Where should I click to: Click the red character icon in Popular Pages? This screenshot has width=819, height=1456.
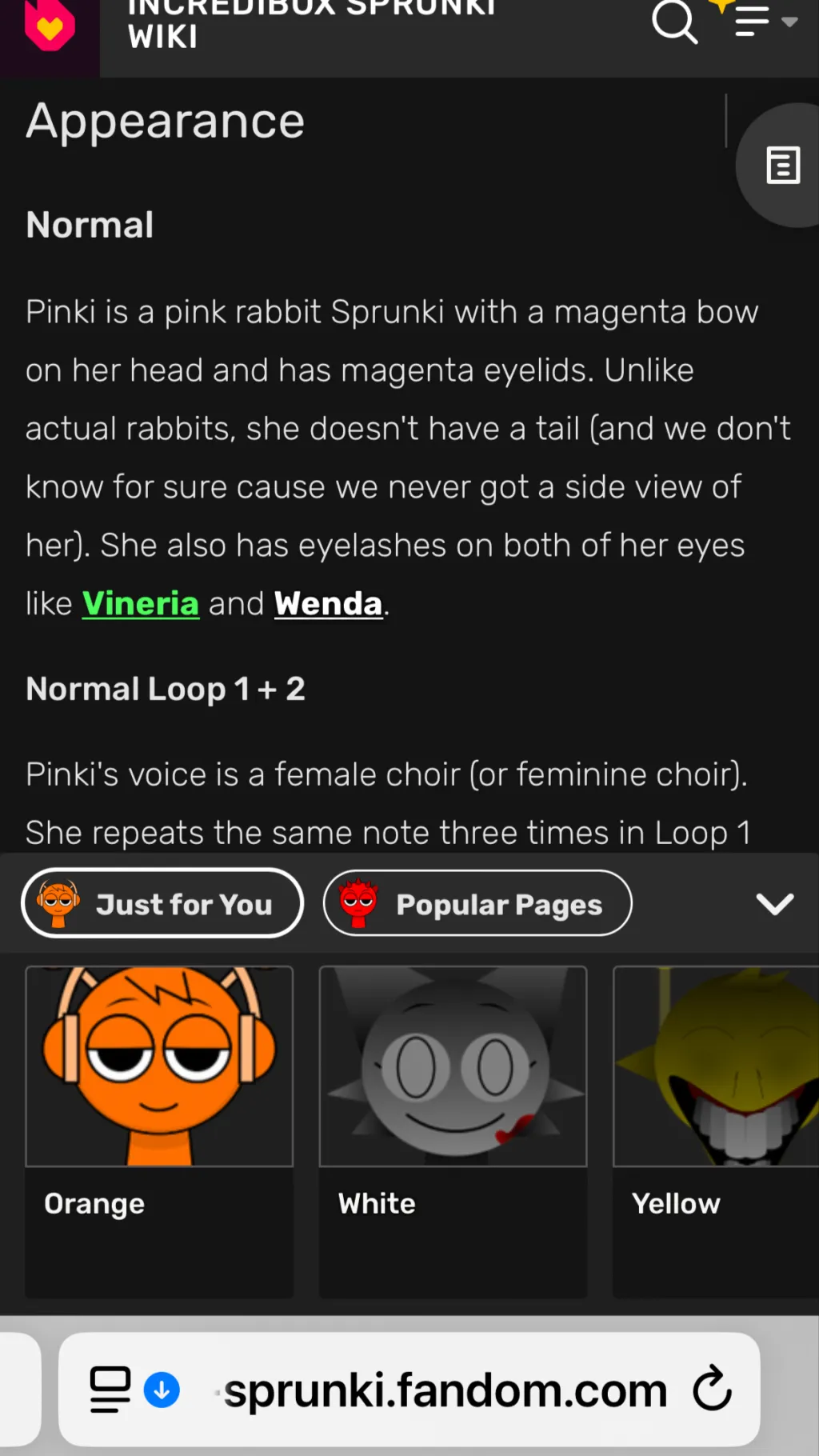click(x=358, y=903)
